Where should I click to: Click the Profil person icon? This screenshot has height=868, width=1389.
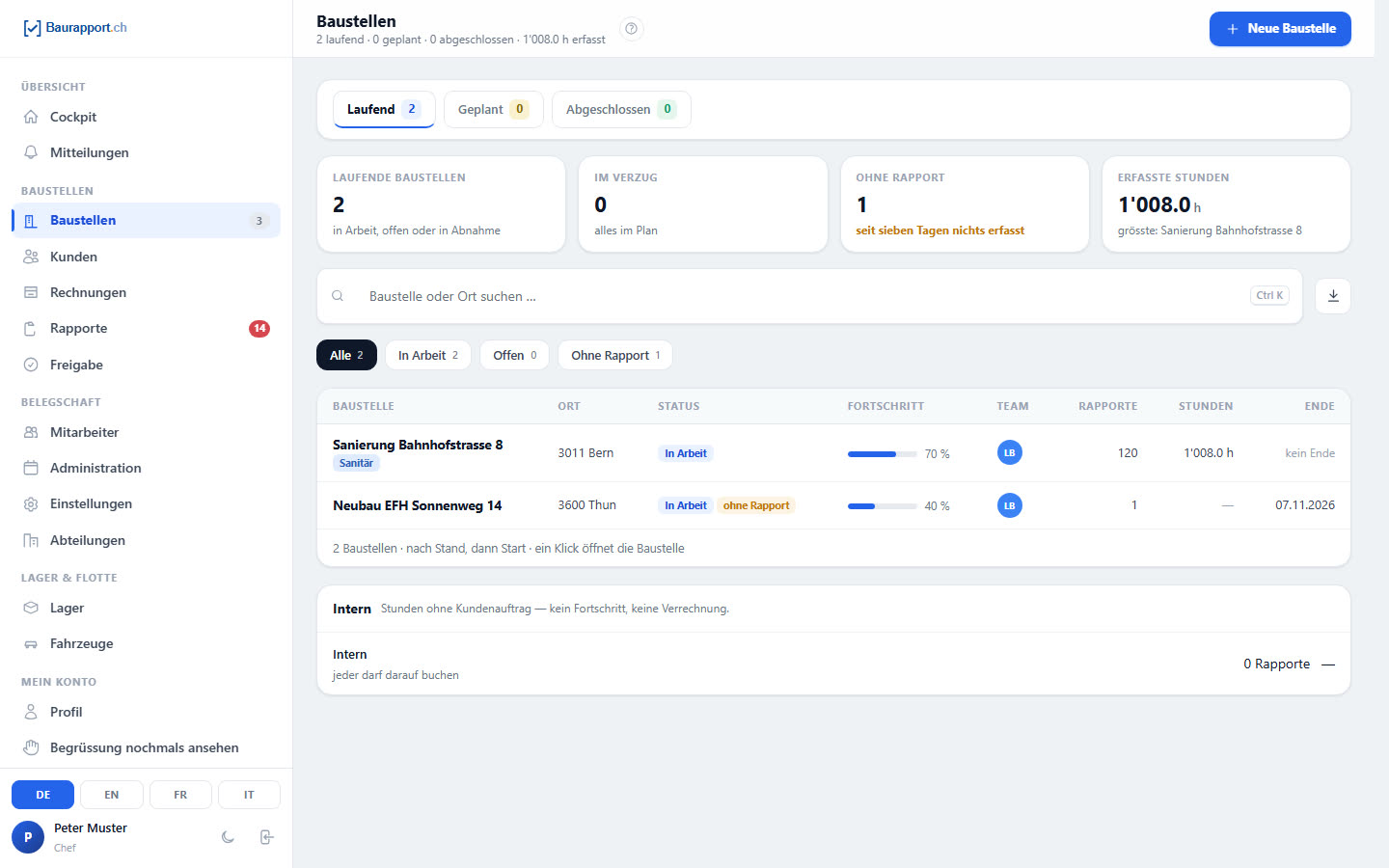[31, 712]
